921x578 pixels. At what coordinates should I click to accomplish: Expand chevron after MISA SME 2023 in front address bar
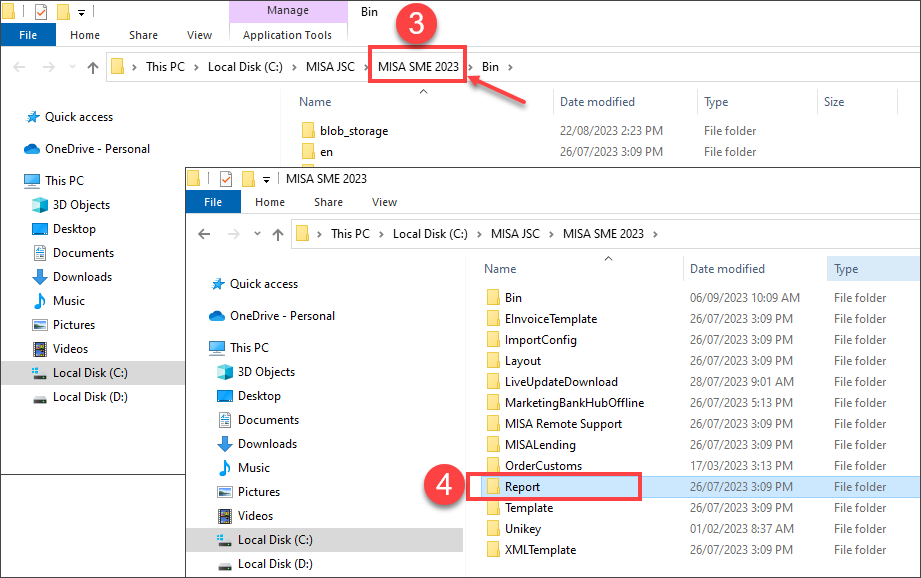[655, 234]
